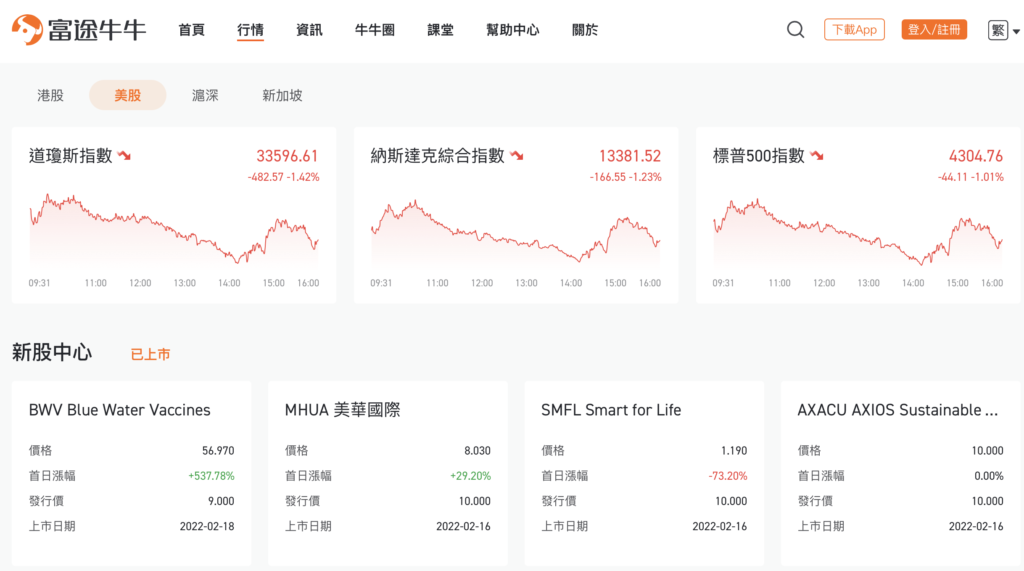This screenshot has height=571, width=1024.
Task: Click BWV price 56.970
Action: tap(218, 451)
